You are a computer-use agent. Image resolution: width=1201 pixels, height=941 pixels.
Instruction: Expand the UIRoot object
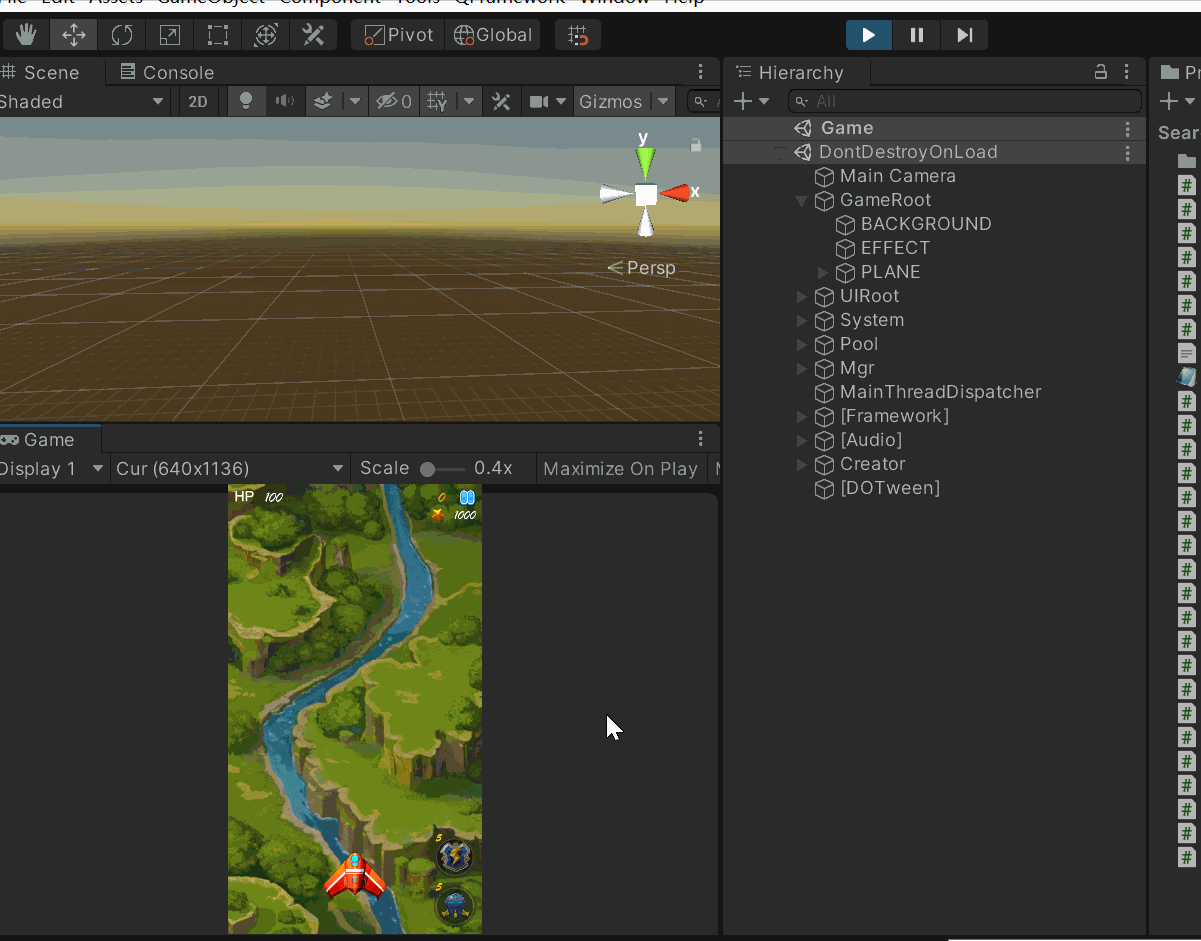(x=801, y=296)
